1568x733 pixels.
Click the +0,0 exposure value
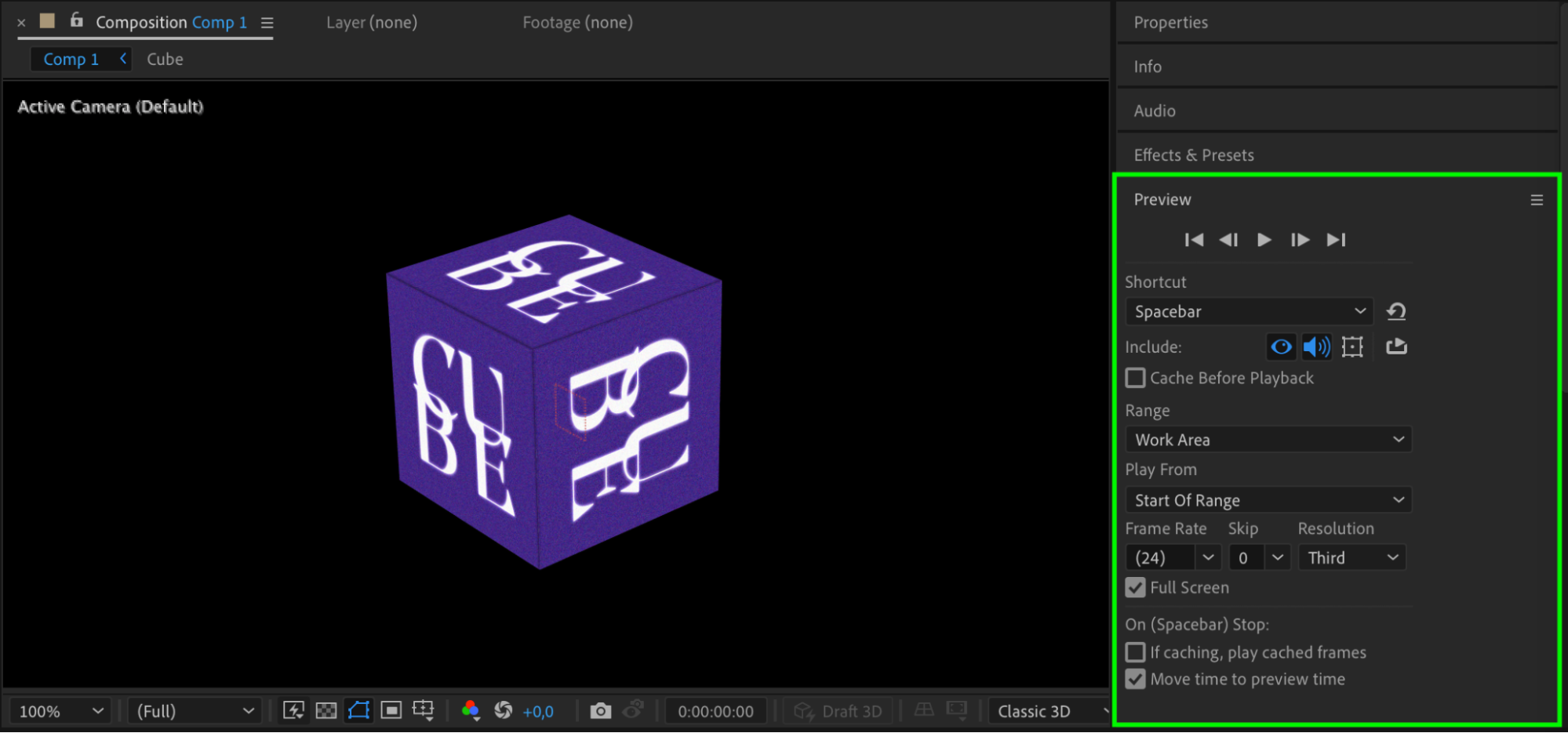tap(538, 712)
